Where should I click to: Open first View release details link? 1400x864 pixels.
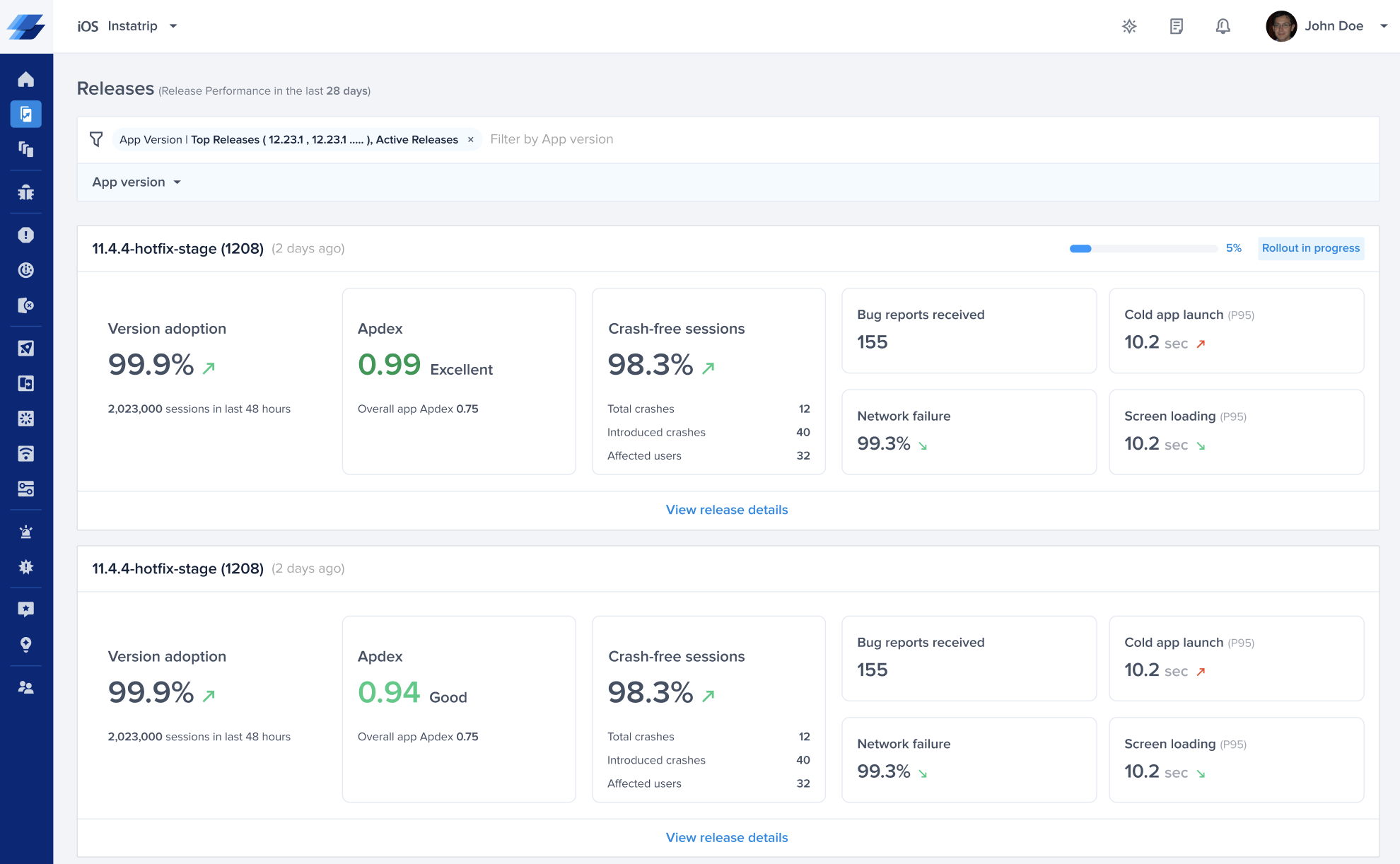click(726, 510)
